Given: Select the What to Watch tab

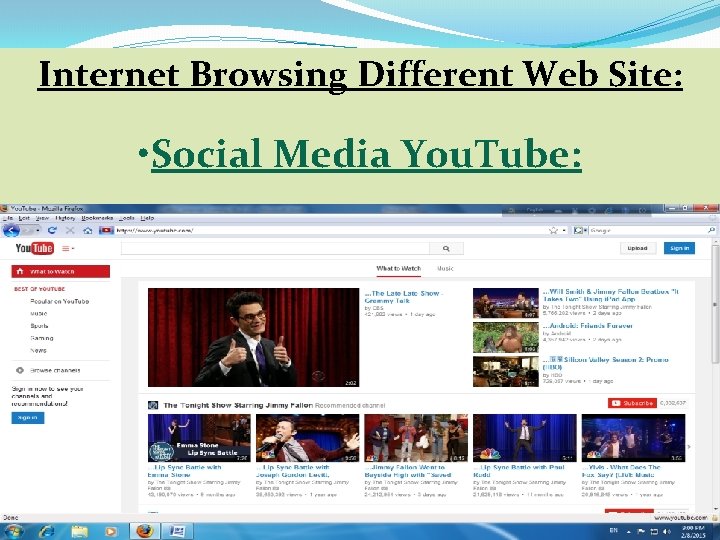Looking at the screenshot, I should coord(398,269).
